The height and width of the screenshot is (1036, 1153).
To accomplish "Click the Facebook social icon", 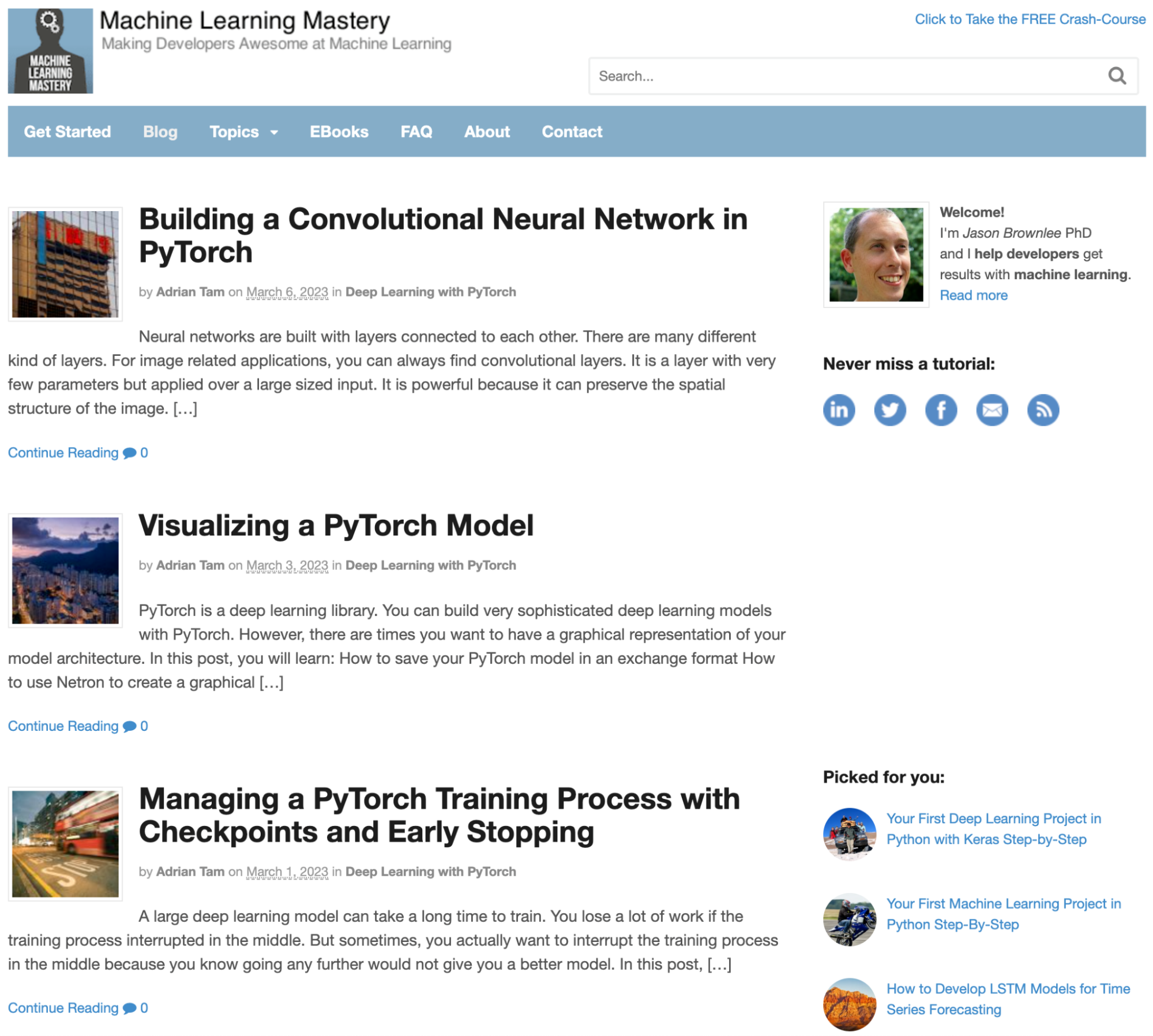I will [x=940, y=409].
